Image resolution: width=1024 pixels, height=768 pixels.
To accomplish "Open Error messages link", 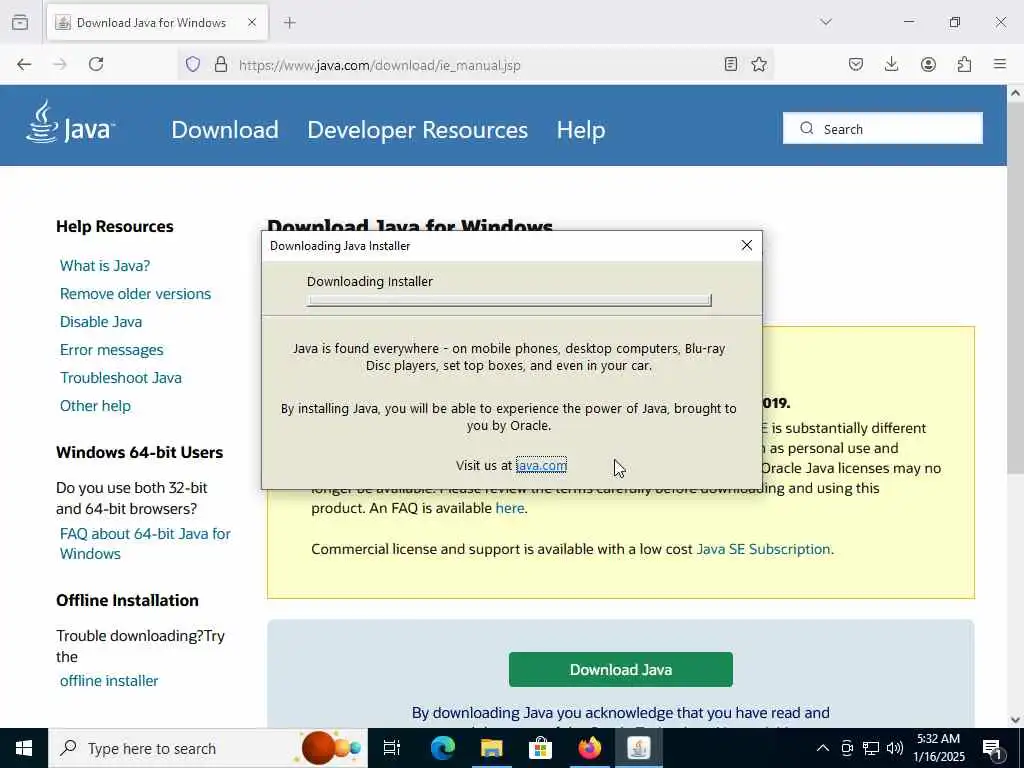I will click(x=112, y=350).
